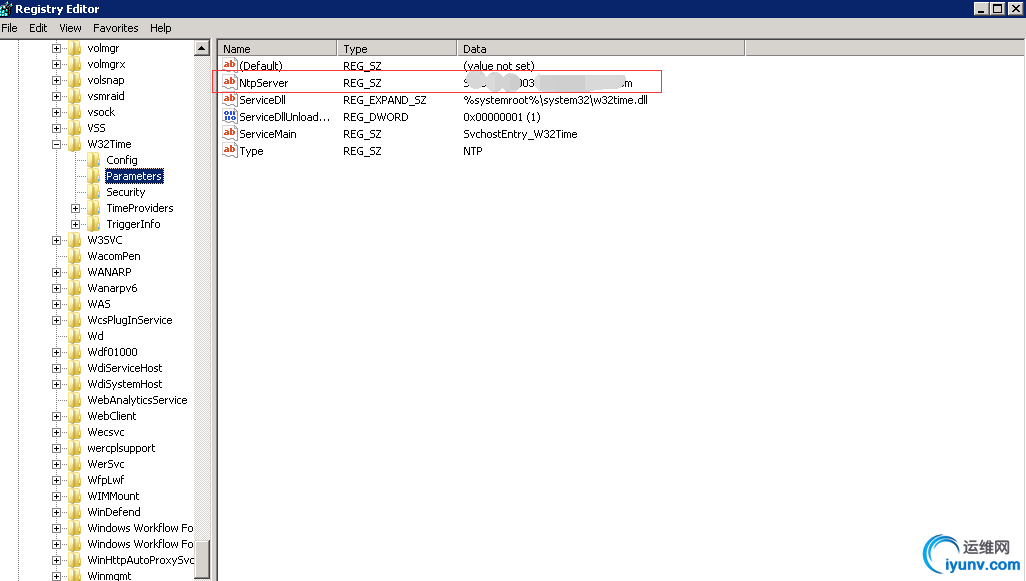This screenshot has width=1026, height=581.
Task: Click the NtpServer string value icon
Action: (229, 82)
